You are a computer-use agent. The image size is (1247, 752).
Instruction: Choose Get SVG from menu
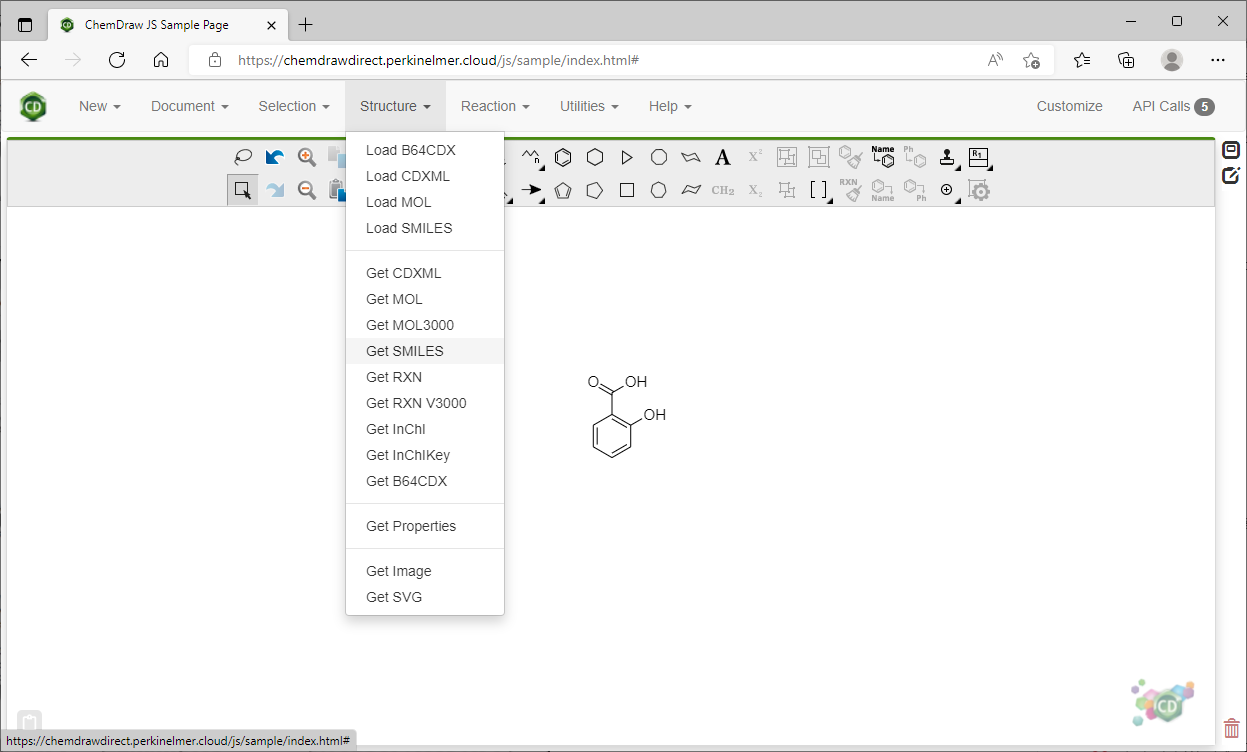coord(425,597)
